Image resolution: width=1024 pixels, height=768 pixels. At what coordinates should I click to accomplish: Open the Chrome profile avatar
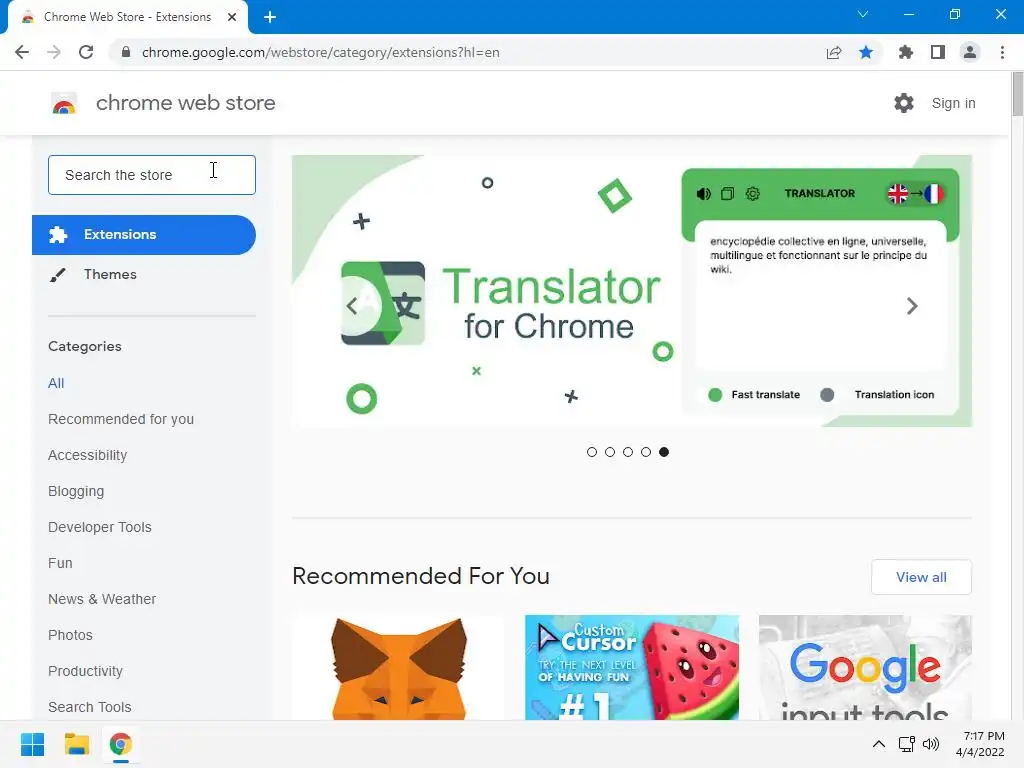[x=970, y=52]
